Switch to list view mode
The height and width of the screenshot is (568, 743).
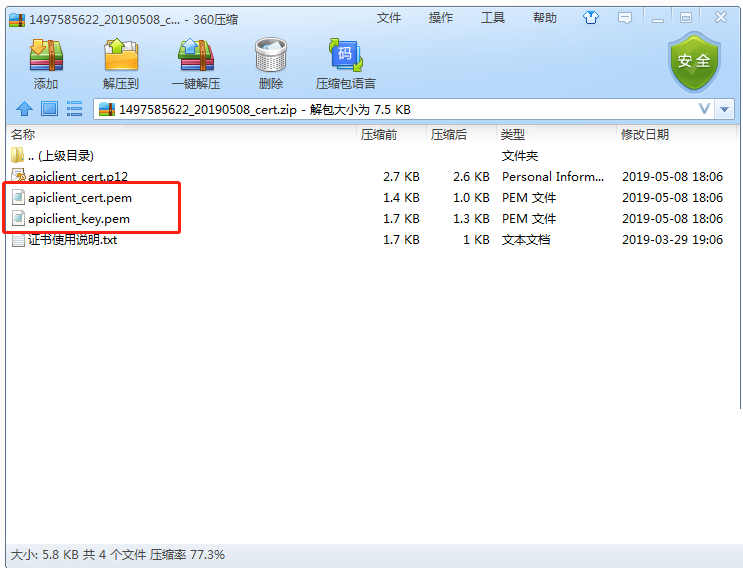(75, 109)
